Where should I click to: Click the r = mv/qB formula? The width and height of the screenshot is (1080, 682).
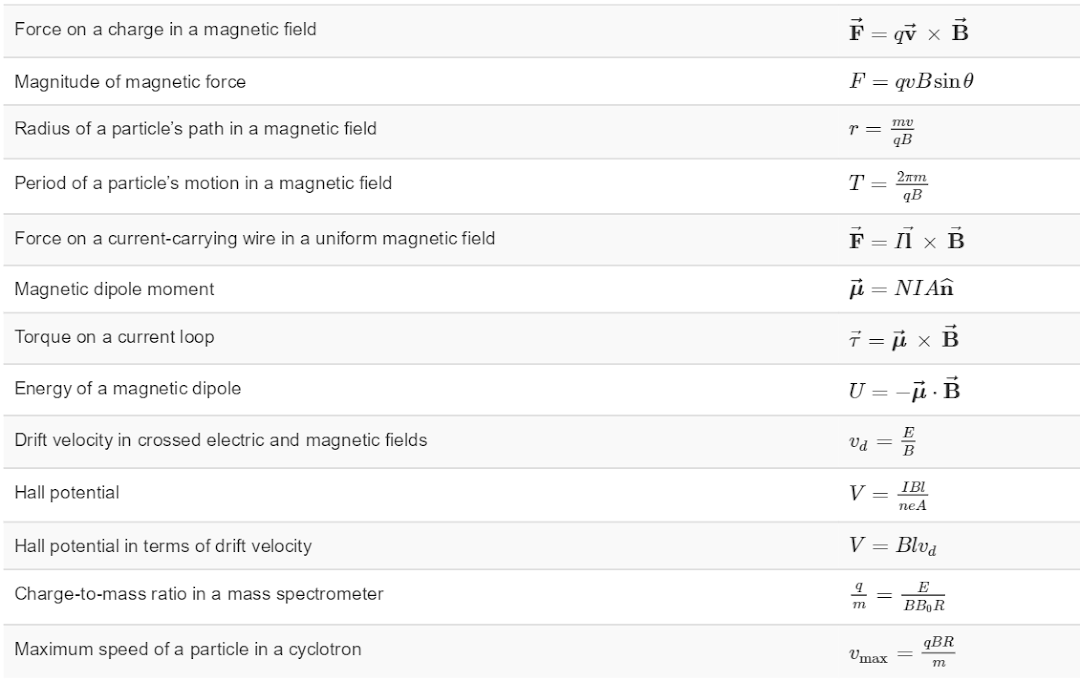pos(882,131)
